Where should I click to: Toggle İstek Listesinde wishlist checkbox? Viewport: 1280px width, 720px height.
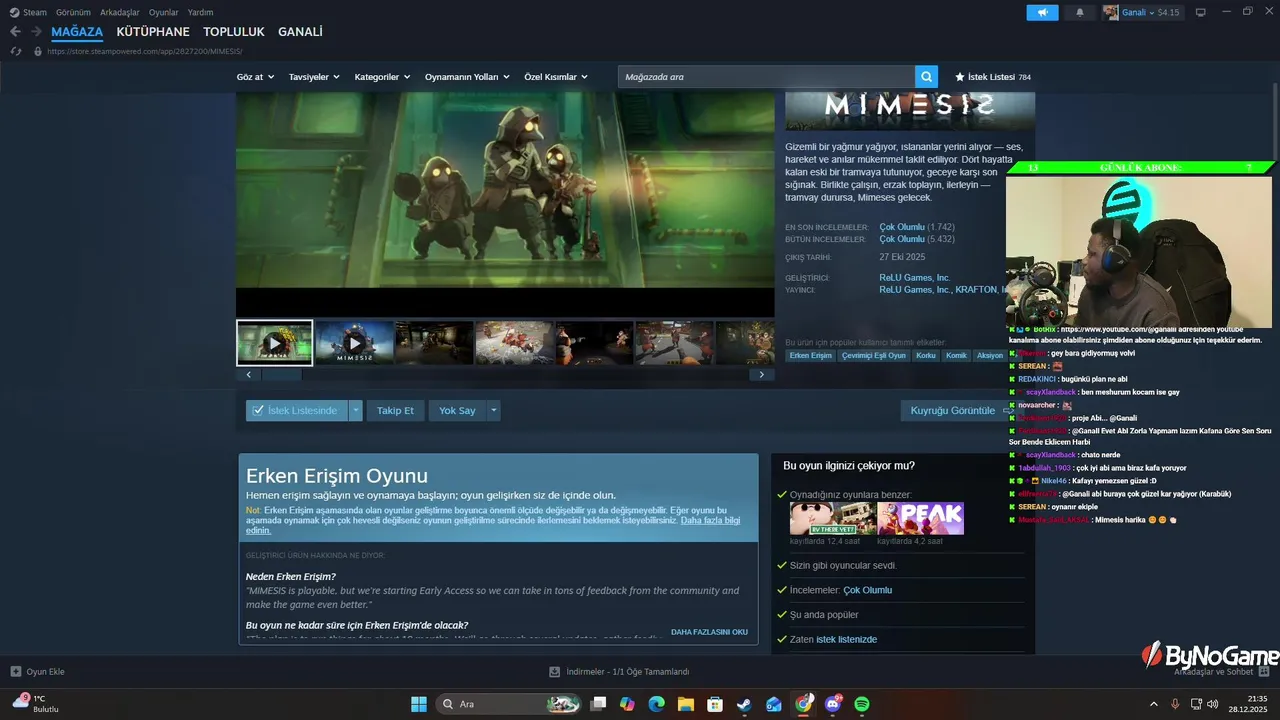258,410
